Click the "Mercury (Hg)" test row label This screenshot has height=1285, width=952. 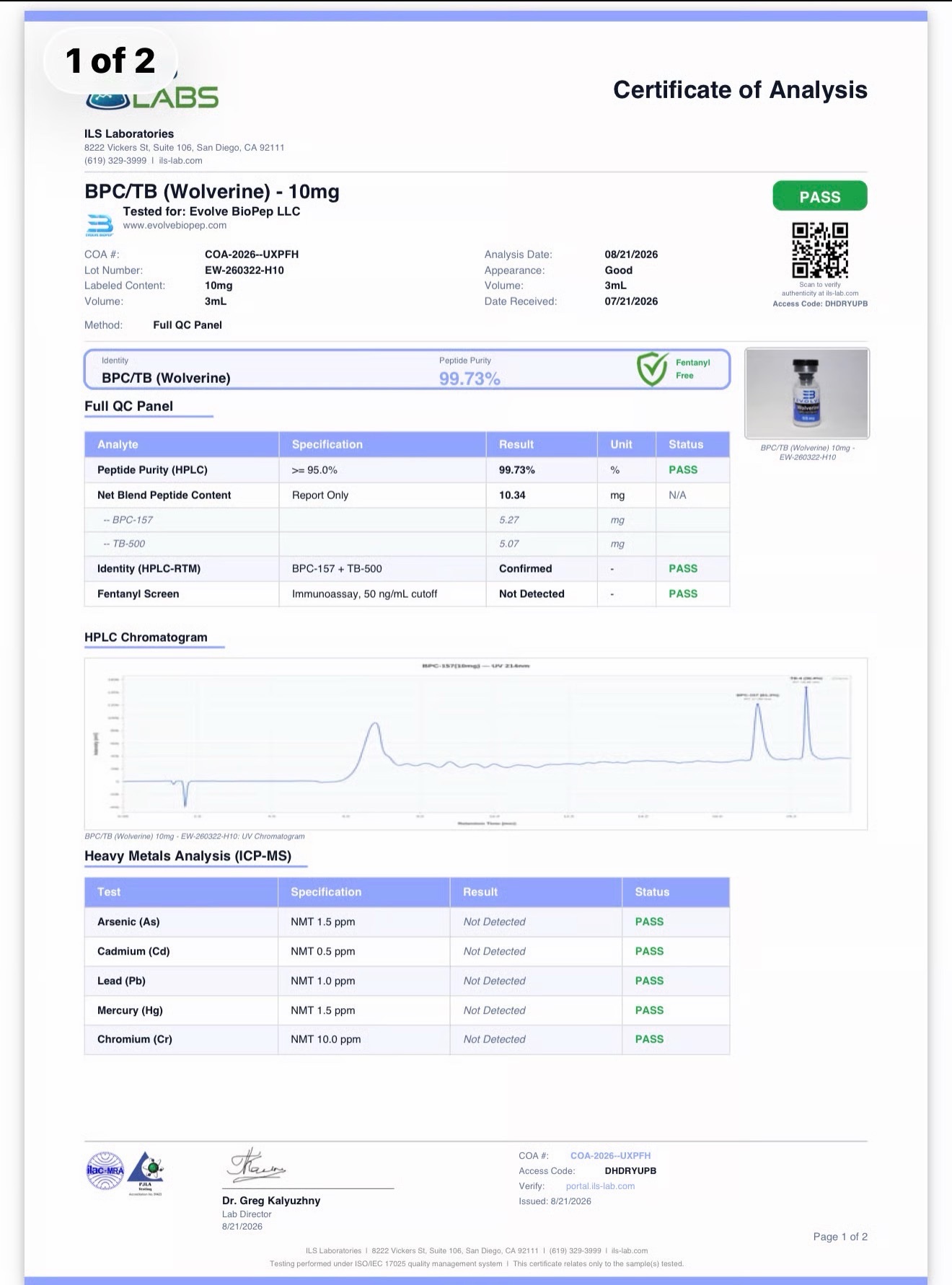coord(130,1011)
